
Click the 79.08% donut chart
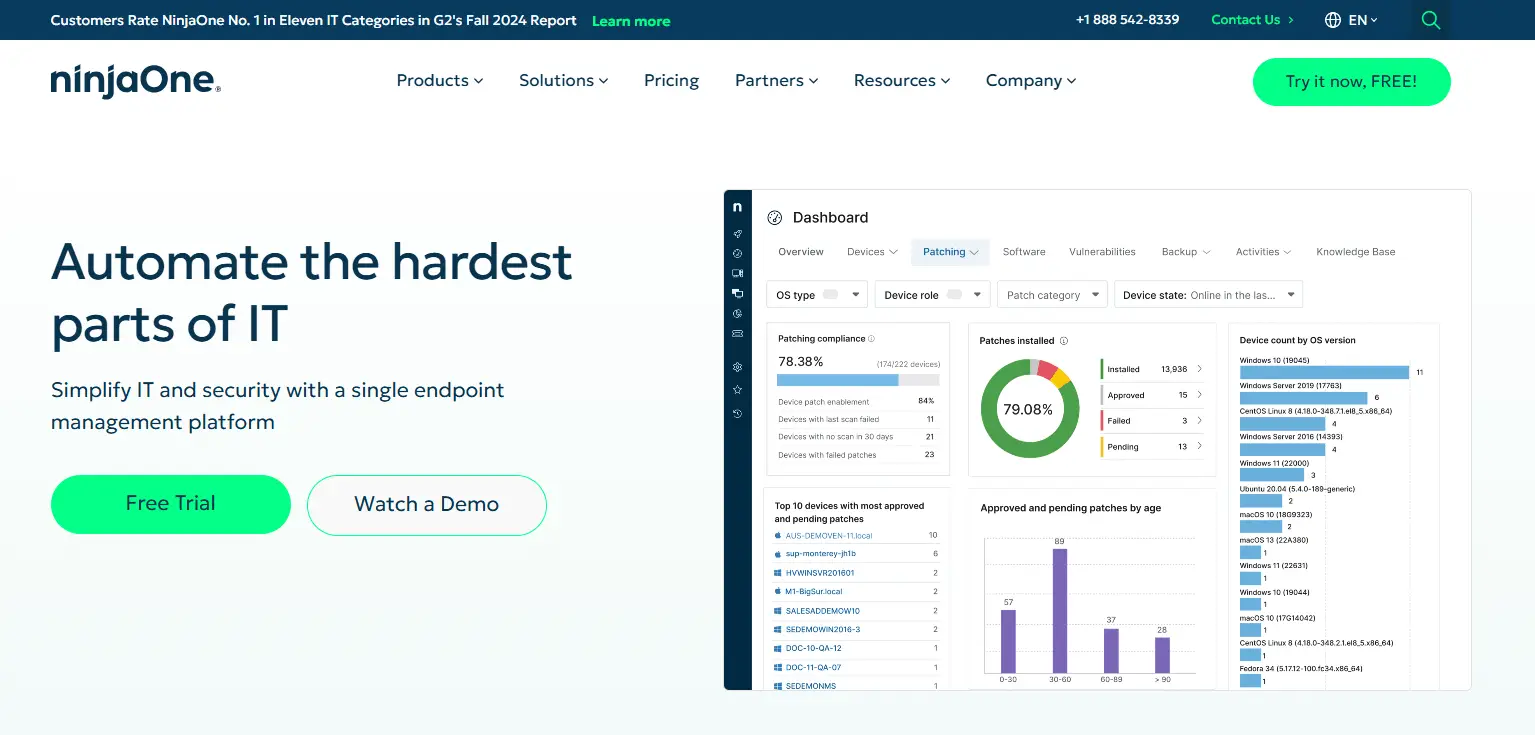click(1029, 408)
